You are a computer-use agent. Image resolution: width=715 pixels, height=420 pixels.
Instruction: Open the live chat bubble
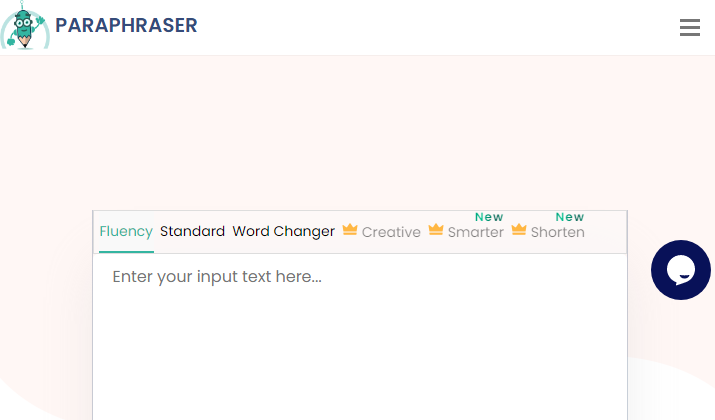(x=680, y=270)
